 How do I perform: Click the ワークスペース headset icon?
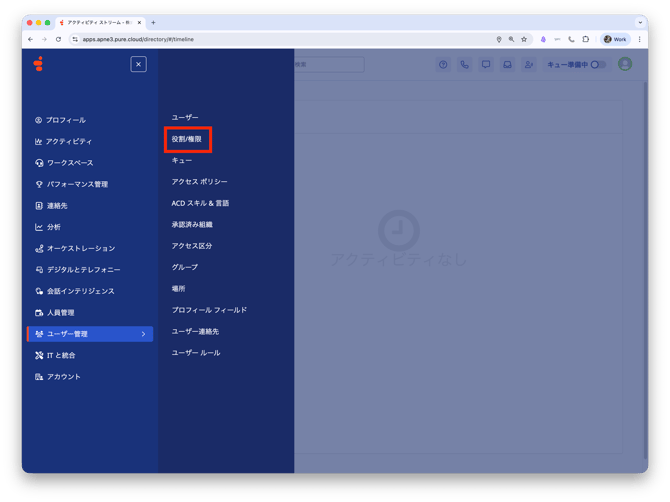tap(39, 163)
